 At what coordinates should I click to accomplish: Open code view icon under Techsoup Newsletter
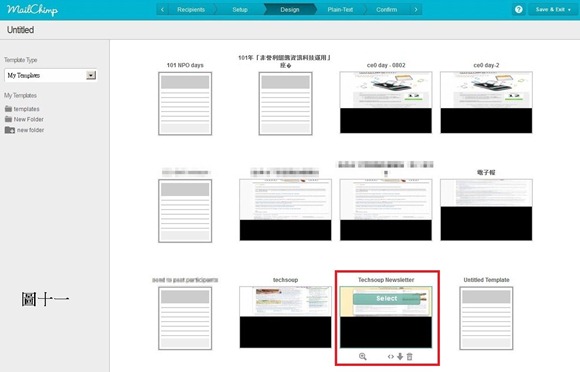coord(391,356)
